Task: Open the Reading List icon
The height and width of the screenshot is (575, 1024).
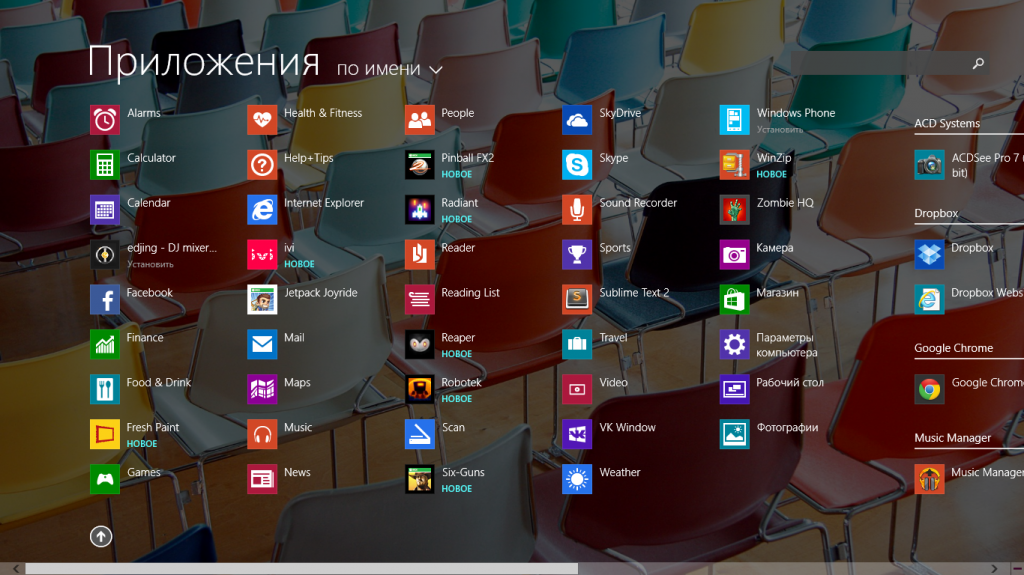Action: pyautogui.click(x=419, y=300)
